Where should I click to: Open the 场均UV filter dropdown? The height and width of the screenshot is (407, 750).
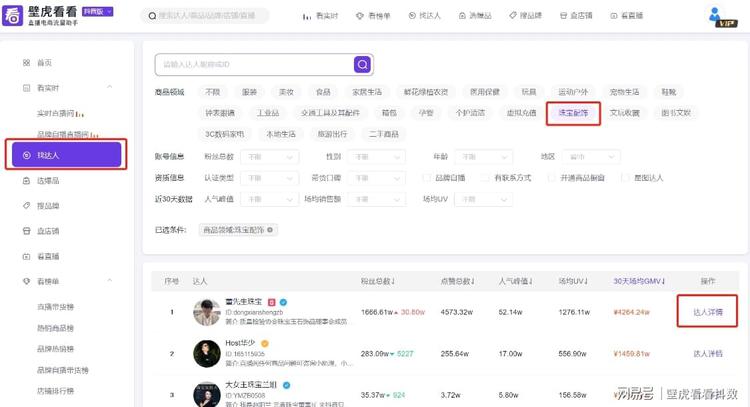[484, 199]
